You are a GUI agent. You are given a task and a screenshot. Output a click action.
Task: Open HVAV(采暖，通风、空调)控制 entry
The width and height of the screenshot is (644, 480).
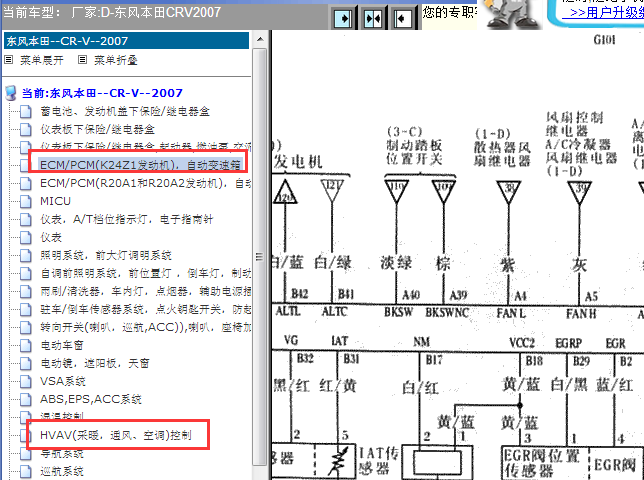[116, 435]
